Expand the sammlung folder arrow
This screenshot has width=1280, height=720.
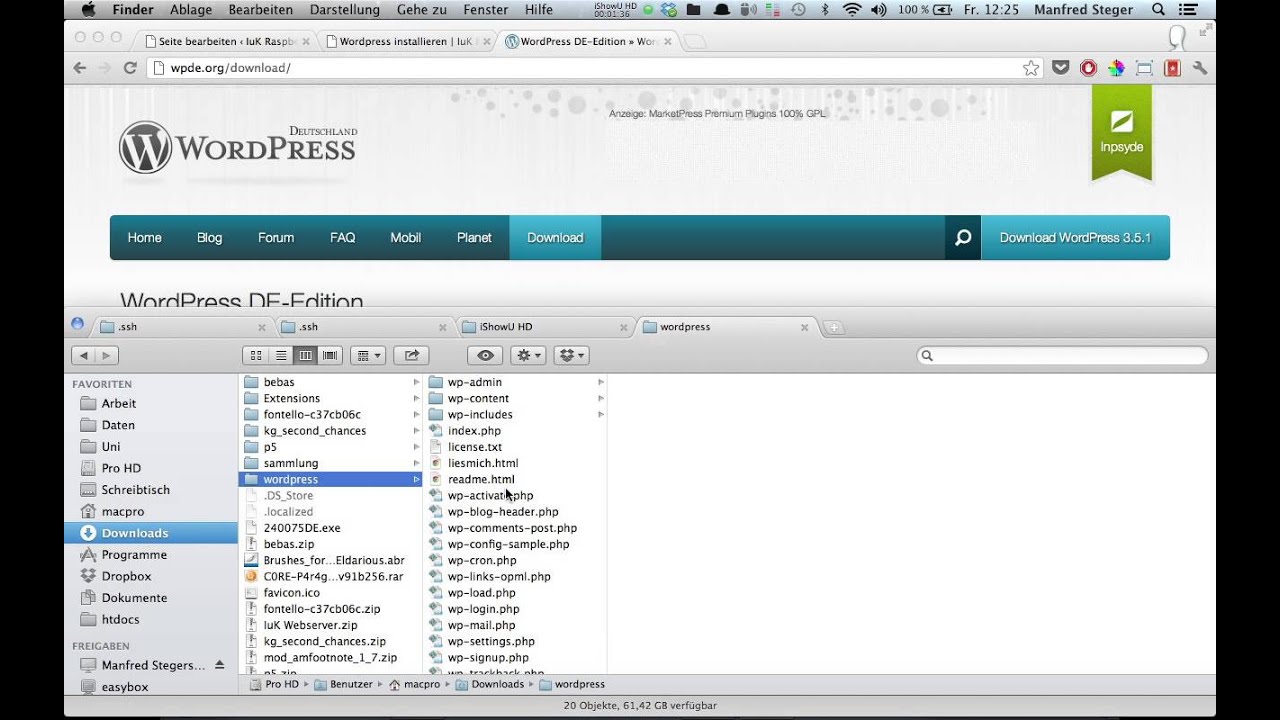pos(416,463)
